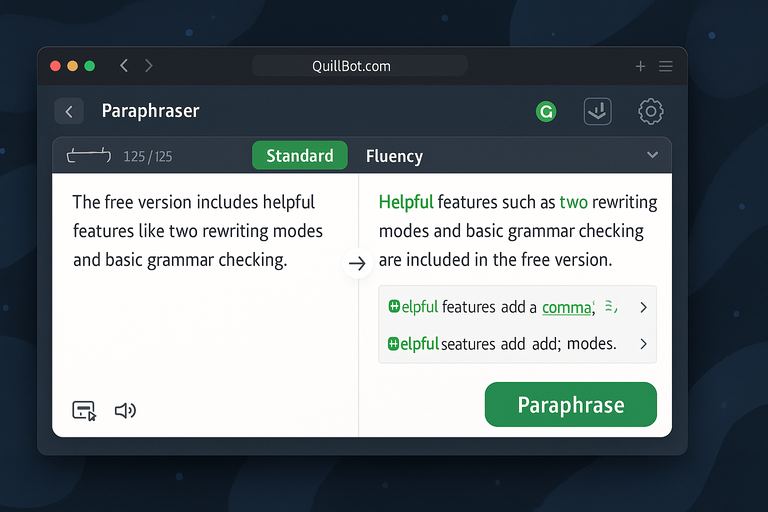Go back in browser history
This screenshot has width=768, height=512.
tap(124, 66)
